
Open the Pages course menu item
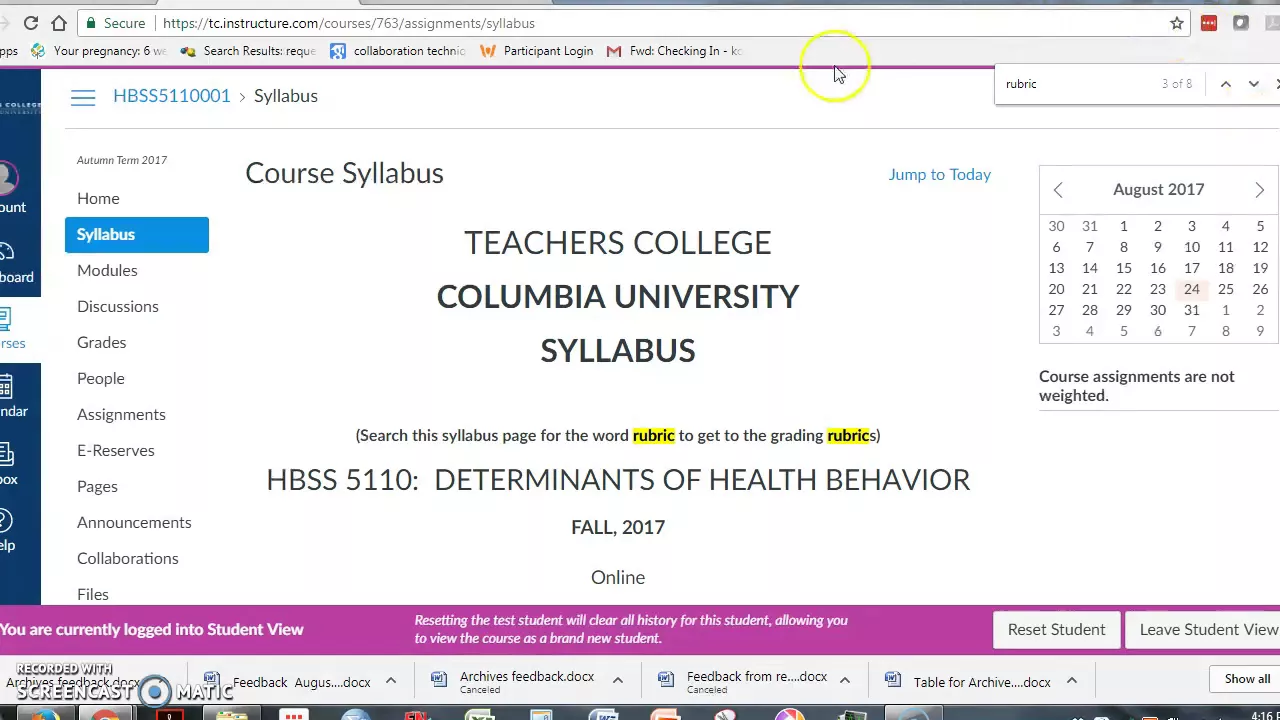[97, 486]
